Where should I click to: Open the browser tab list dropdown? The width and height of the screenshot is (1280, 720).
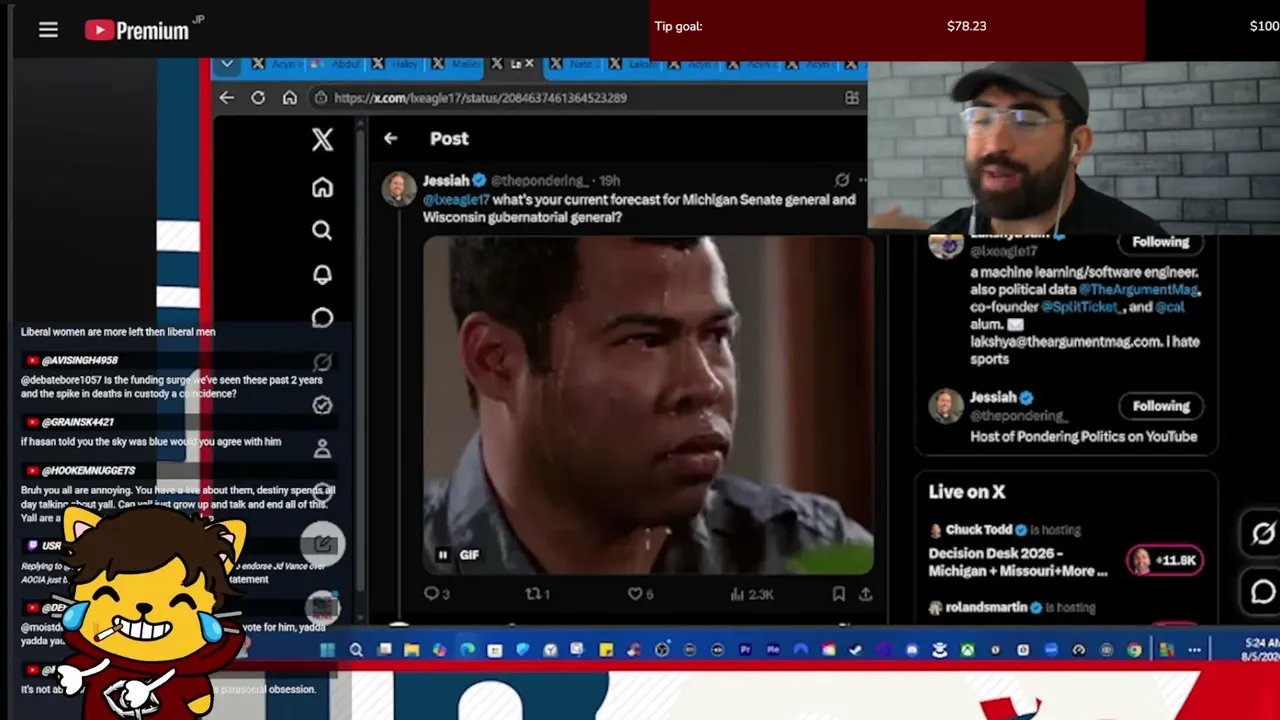click(227, 64)
